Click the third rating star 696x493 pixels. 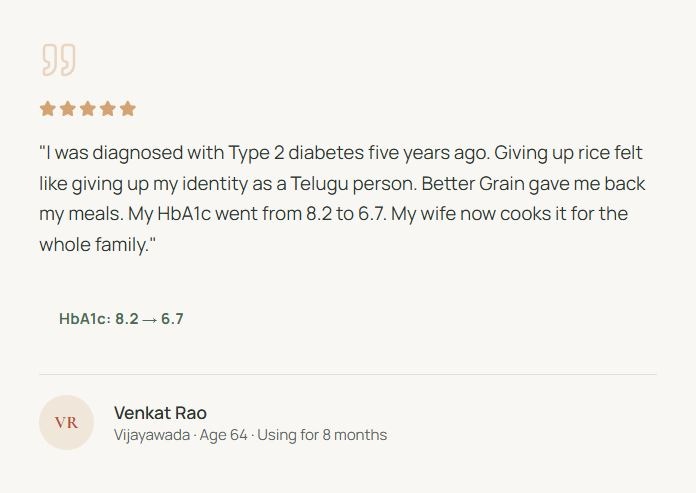(87, 109)
